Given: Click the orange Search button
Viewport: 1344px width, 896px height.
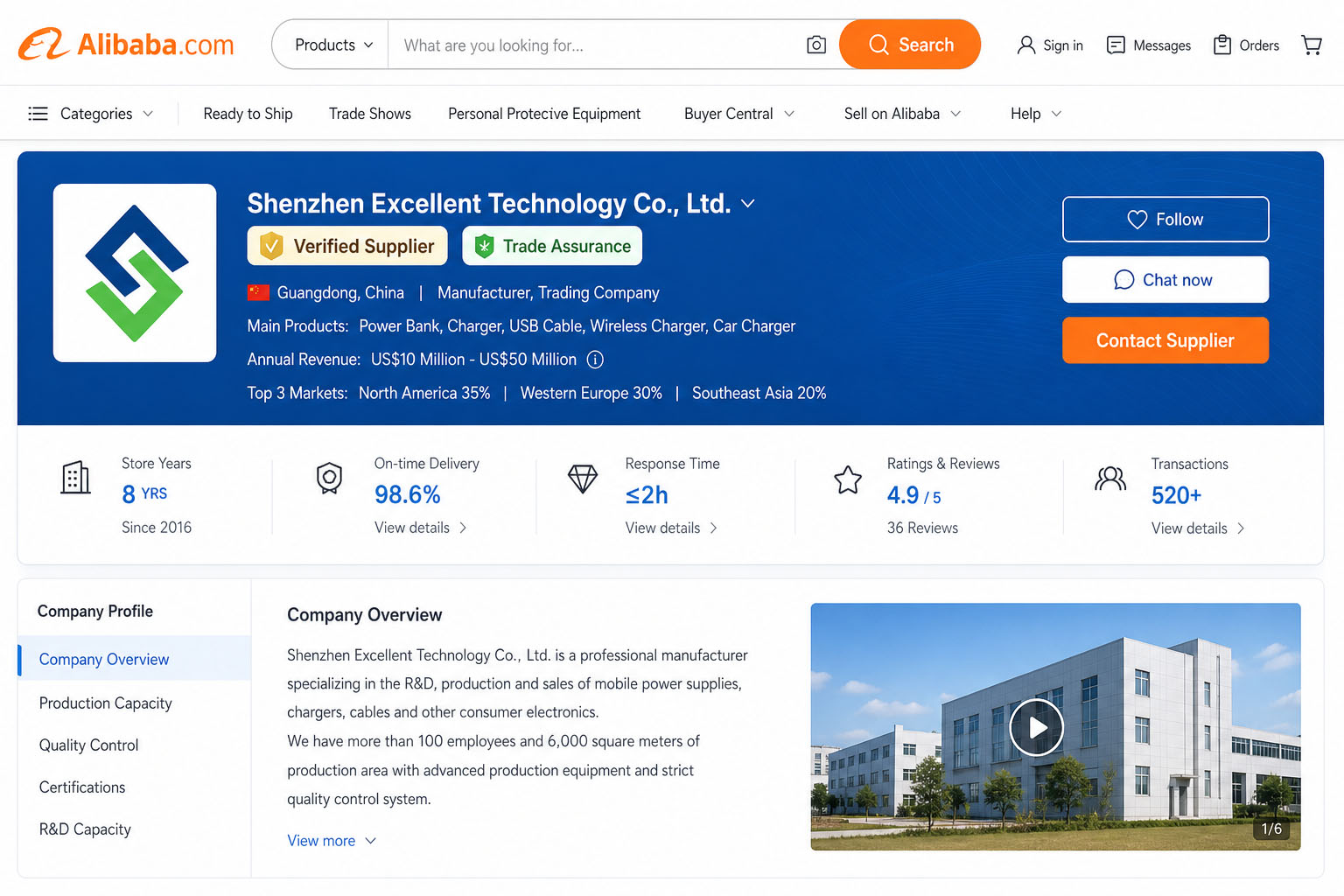Looking at the screenshot, I should pyautogui.click(x=910, y=45).
